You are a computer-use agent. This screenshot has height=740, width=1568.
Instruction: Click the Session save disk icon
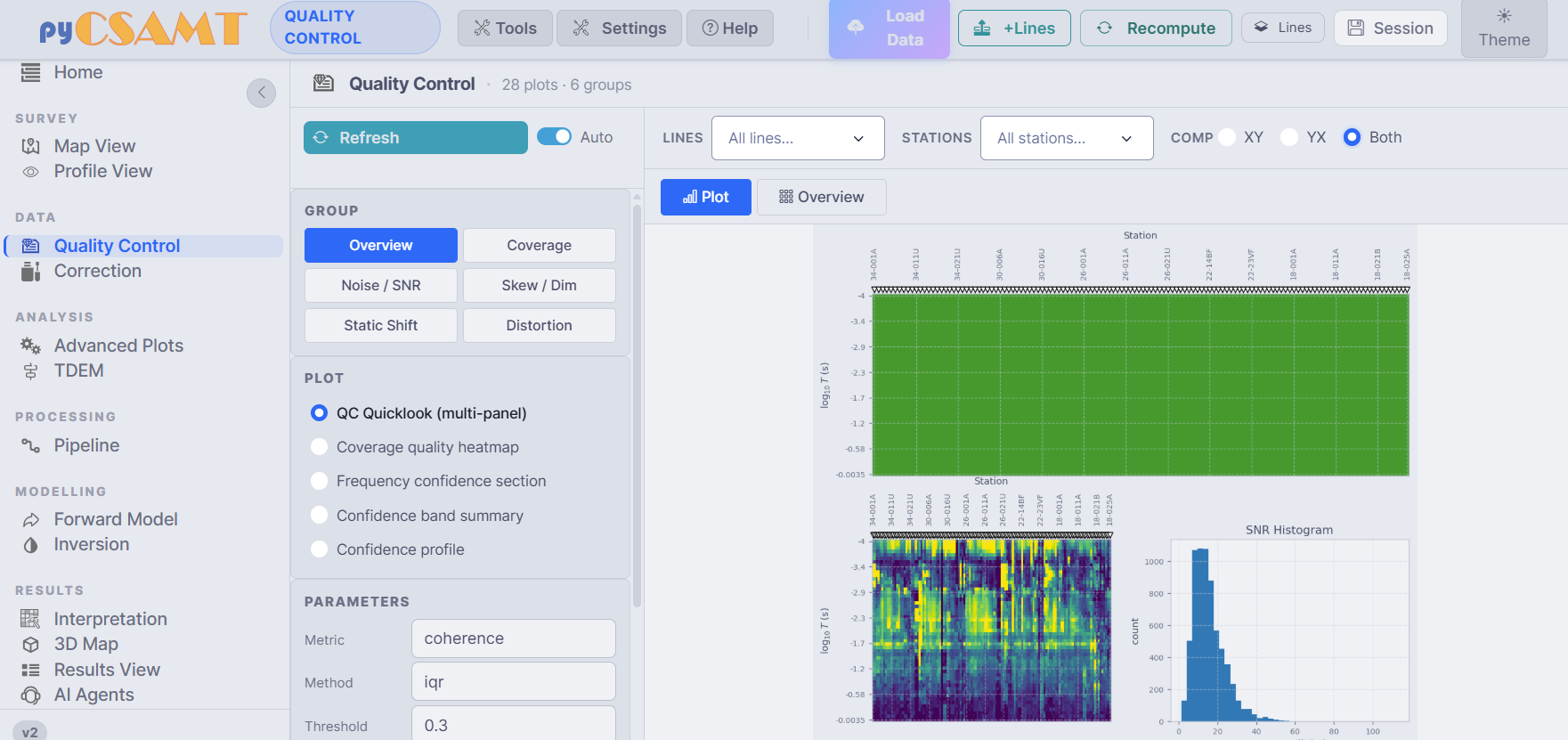tap(1356, 28)
